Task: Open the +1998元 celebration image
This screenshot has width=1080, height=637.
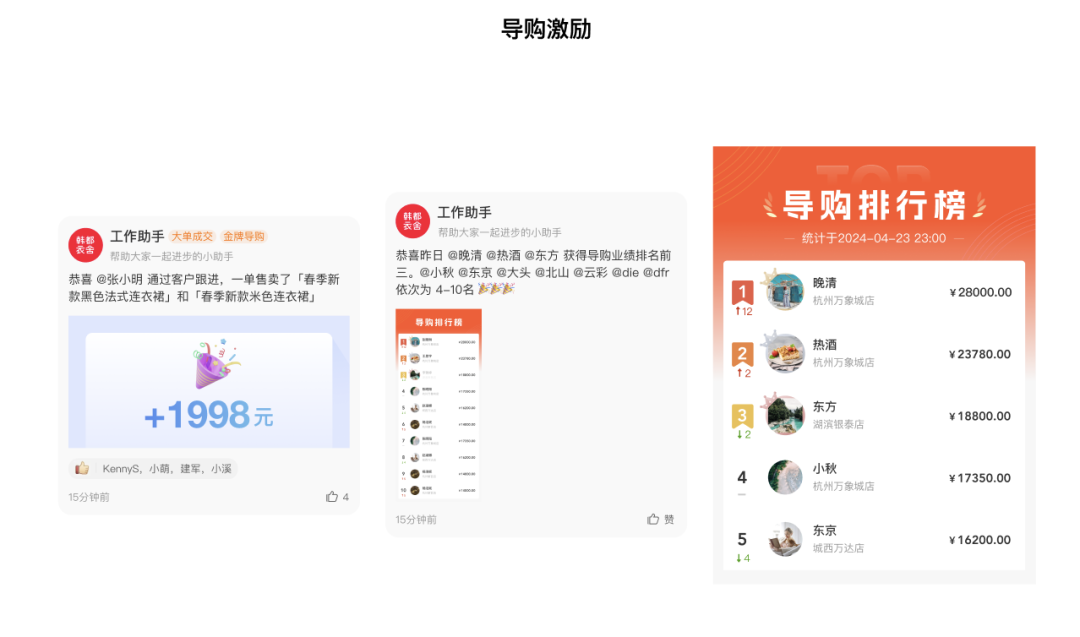Action: click(209, 382)
